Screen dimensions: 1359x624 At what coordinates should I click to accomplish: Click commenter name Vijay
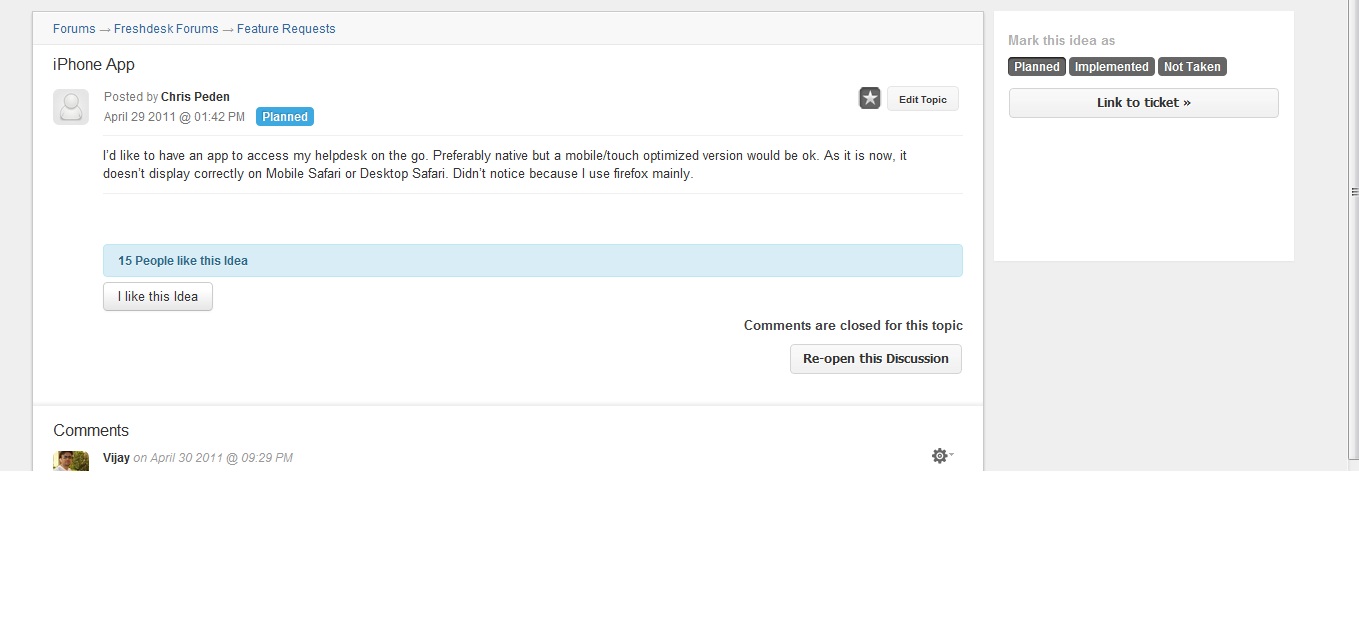tap(116, 458)
